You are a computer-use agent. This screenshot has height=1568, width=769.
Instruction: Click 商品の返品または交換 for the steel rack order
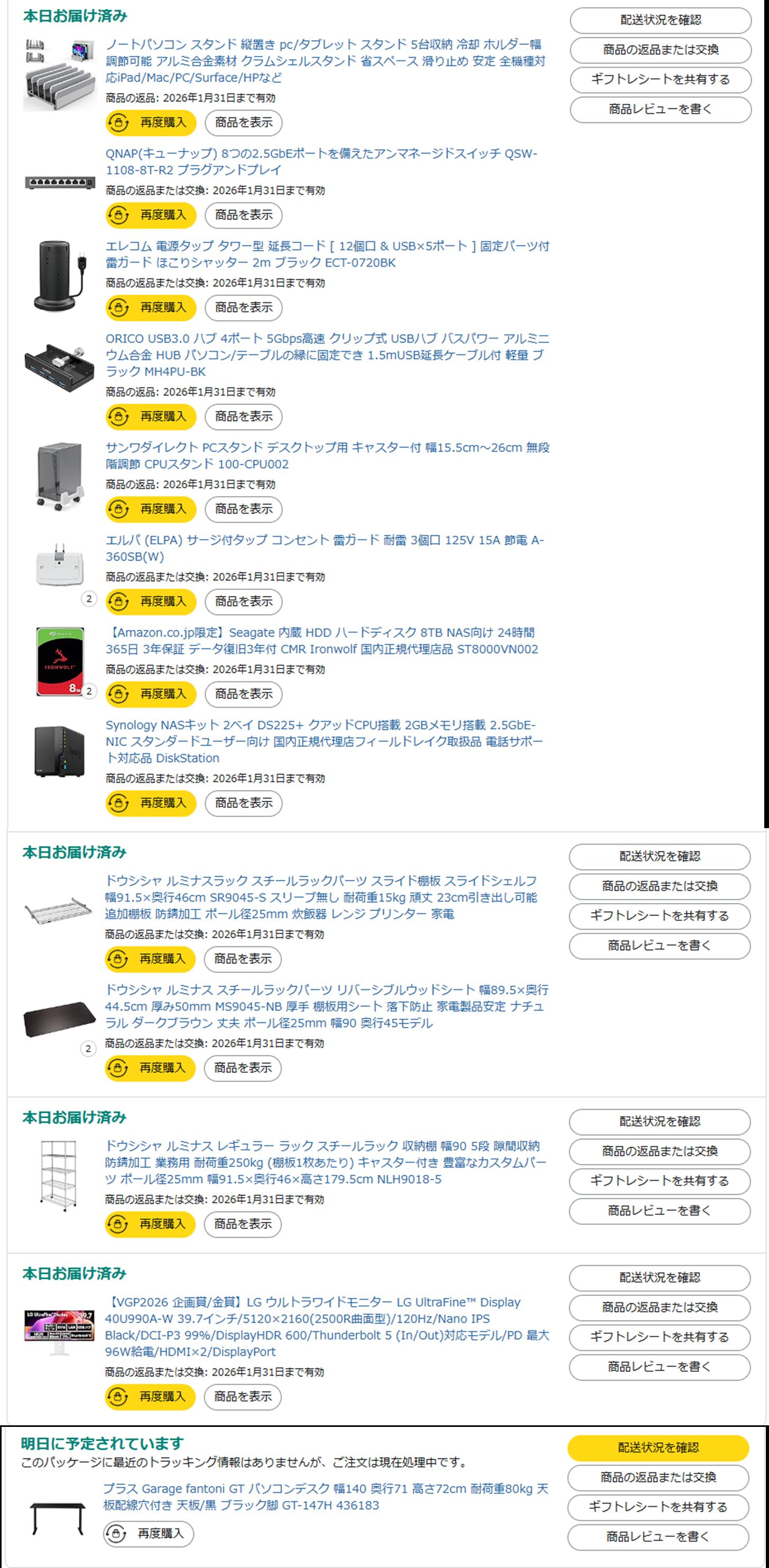click(x=660, y=1151)
